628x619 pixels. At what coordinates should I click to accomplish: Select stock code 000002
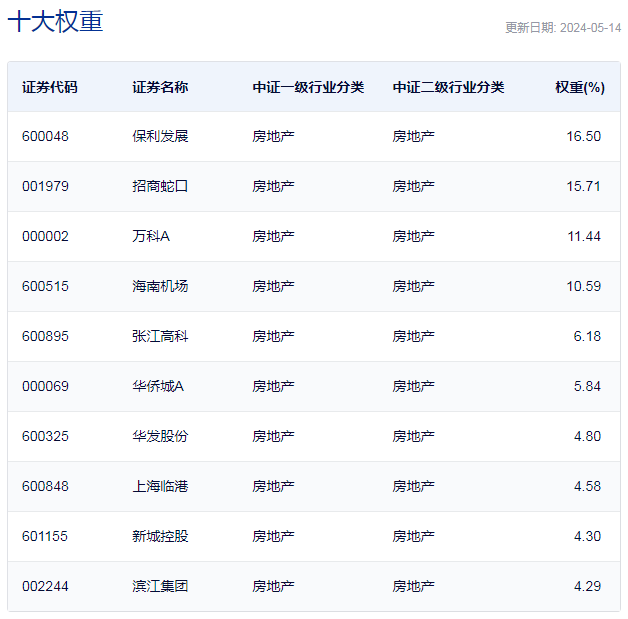45,236
